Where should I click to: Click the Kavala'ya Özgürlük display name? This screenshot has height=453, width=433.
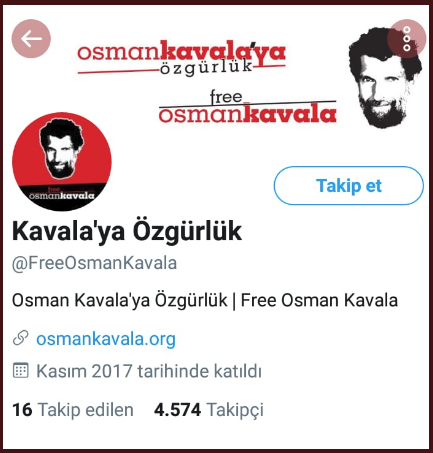click(x=127, y=231)
